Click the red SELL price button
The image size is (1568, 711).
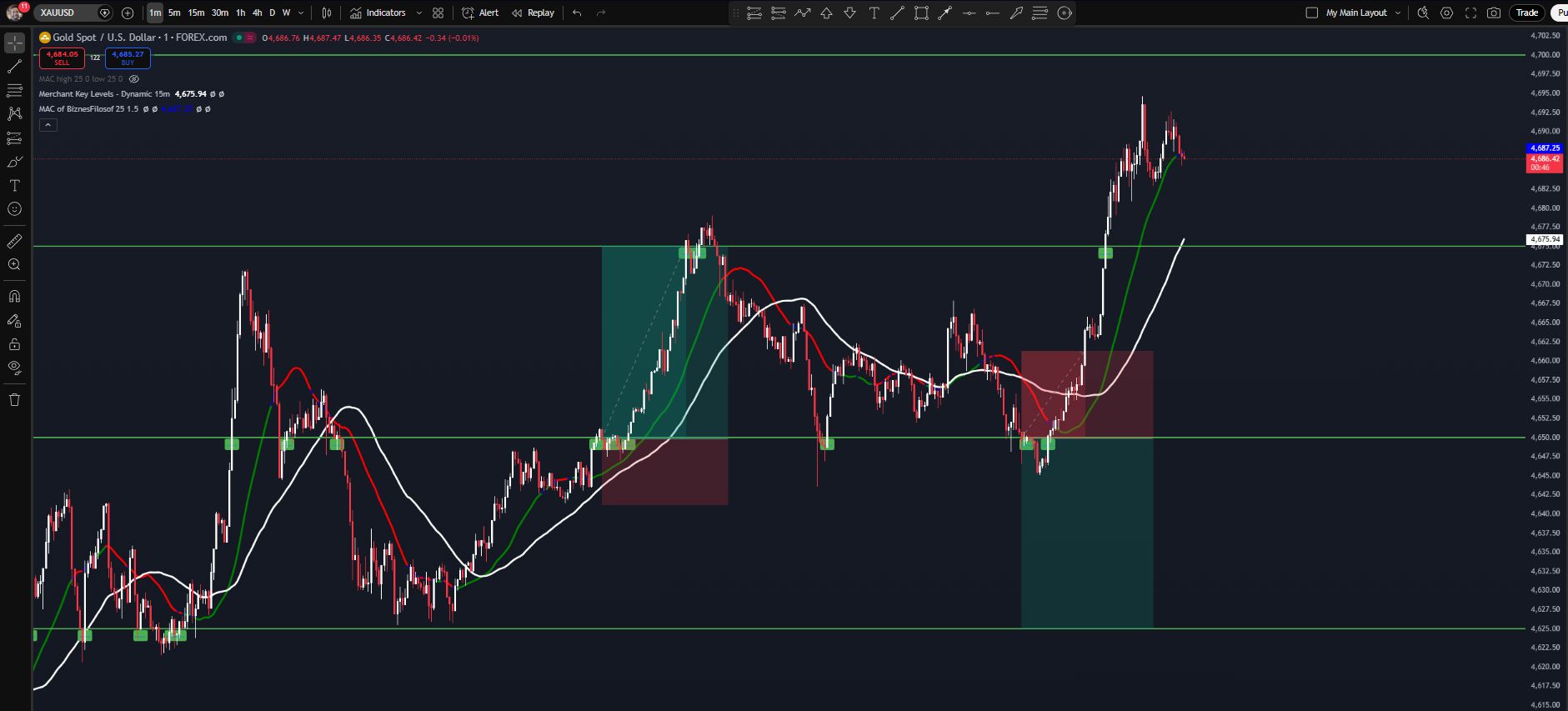coord(62,58)
